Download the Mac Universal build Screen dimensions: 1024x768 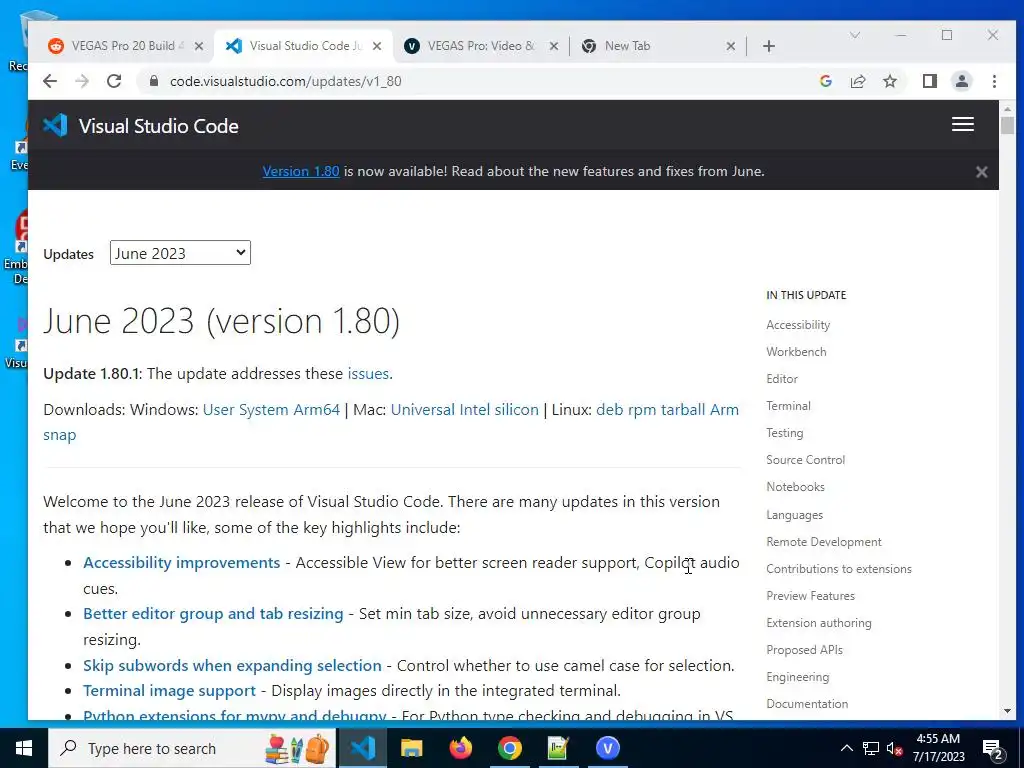click(x=423, y=409)
